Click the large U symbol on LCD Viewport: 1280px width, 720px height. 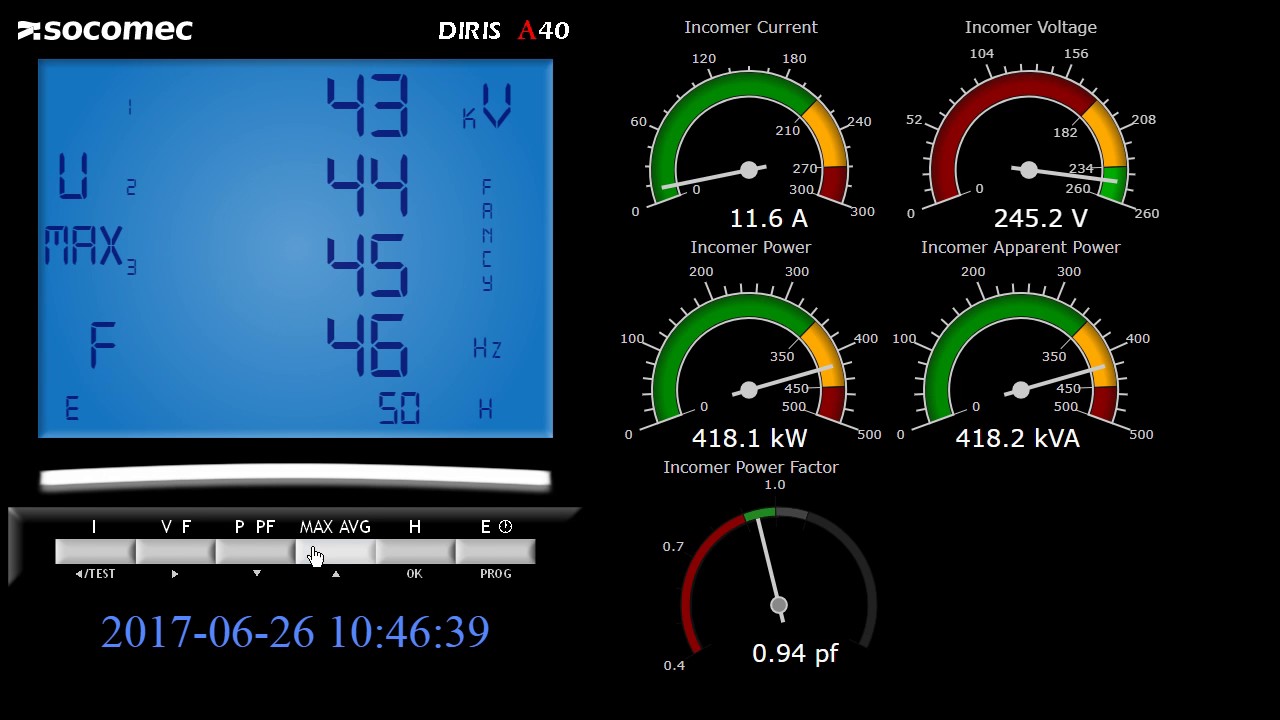(x=74, y=177)
